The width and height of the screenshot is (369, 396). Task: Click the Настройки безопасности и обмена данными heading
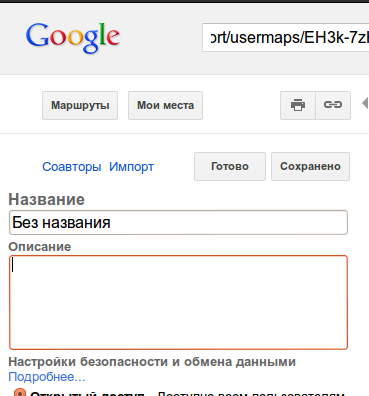152,362
